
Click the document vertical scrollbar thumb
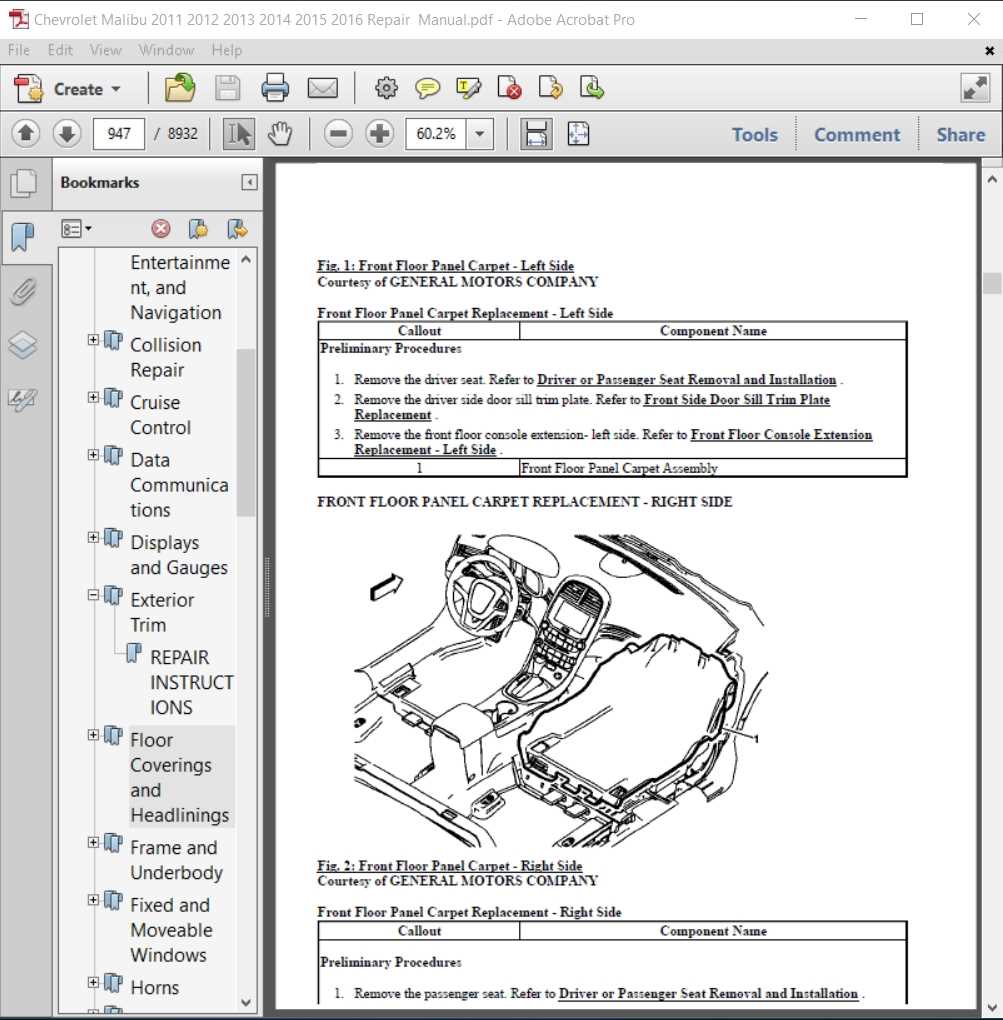992,284
